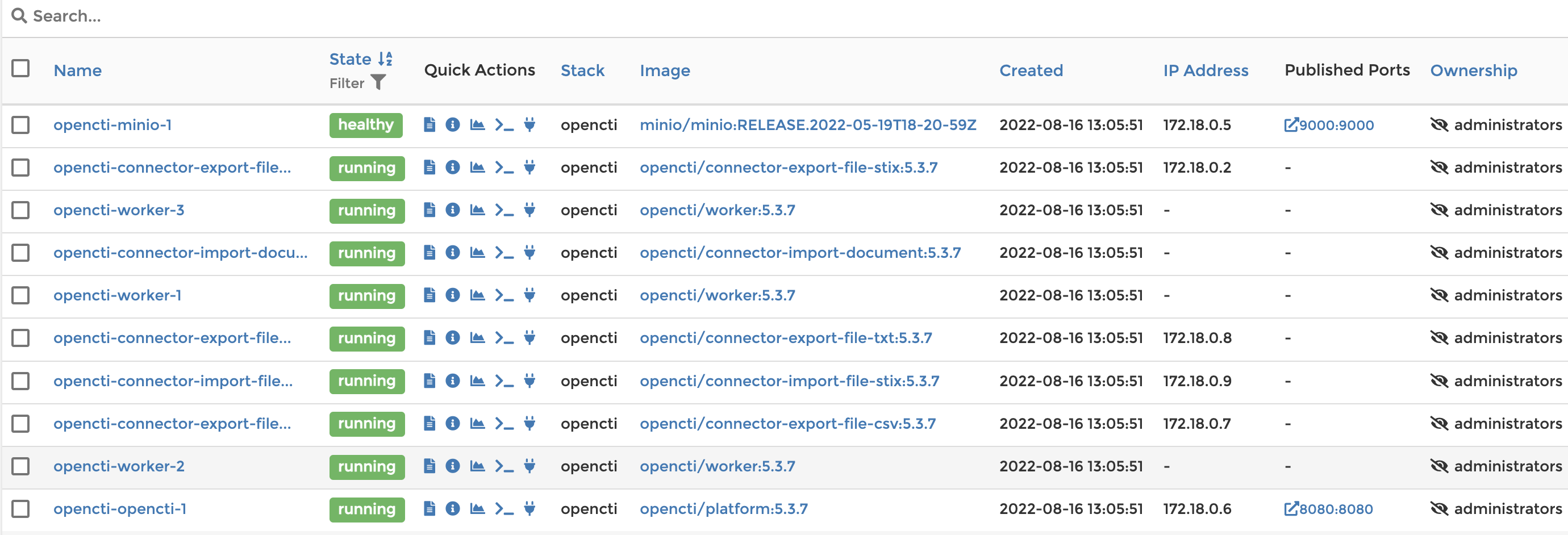This screenshot has height=535, width=1568.
Task: Check the select-all containers checkbox
Action: [x=20, y=70]
